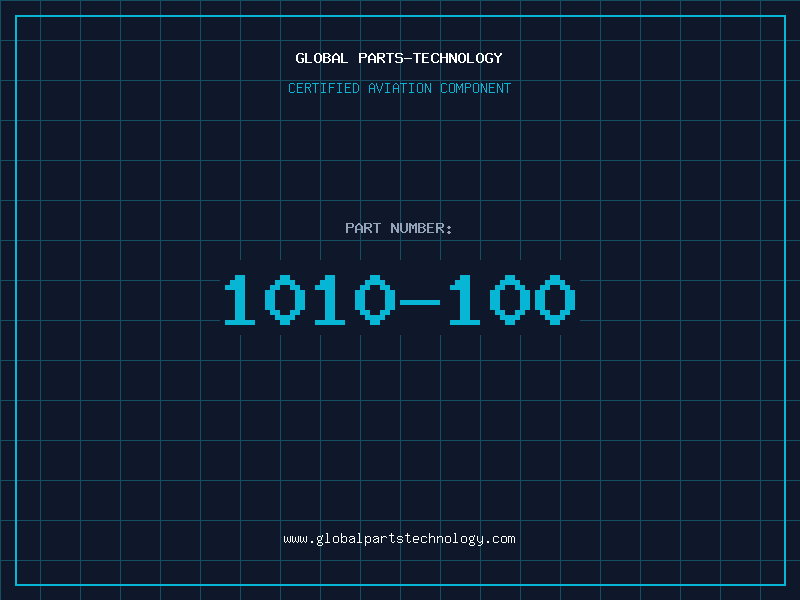Select the part number 1010-100
The image size is (800, 600).
(x=400, y=299)
